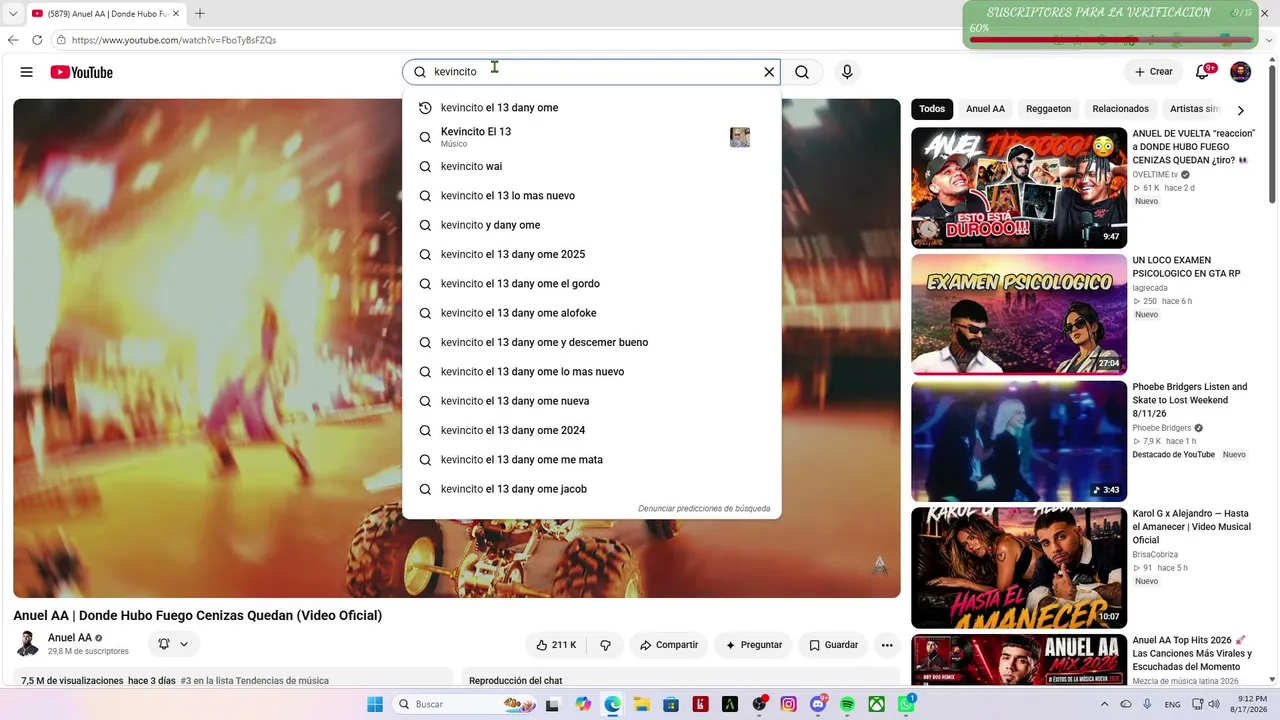Screen dimensions: 1280x720
Task: Open 'UN LOCO EXAMEN PSICOLOGICO' video thumbnail
Action: pos(1019,315)
